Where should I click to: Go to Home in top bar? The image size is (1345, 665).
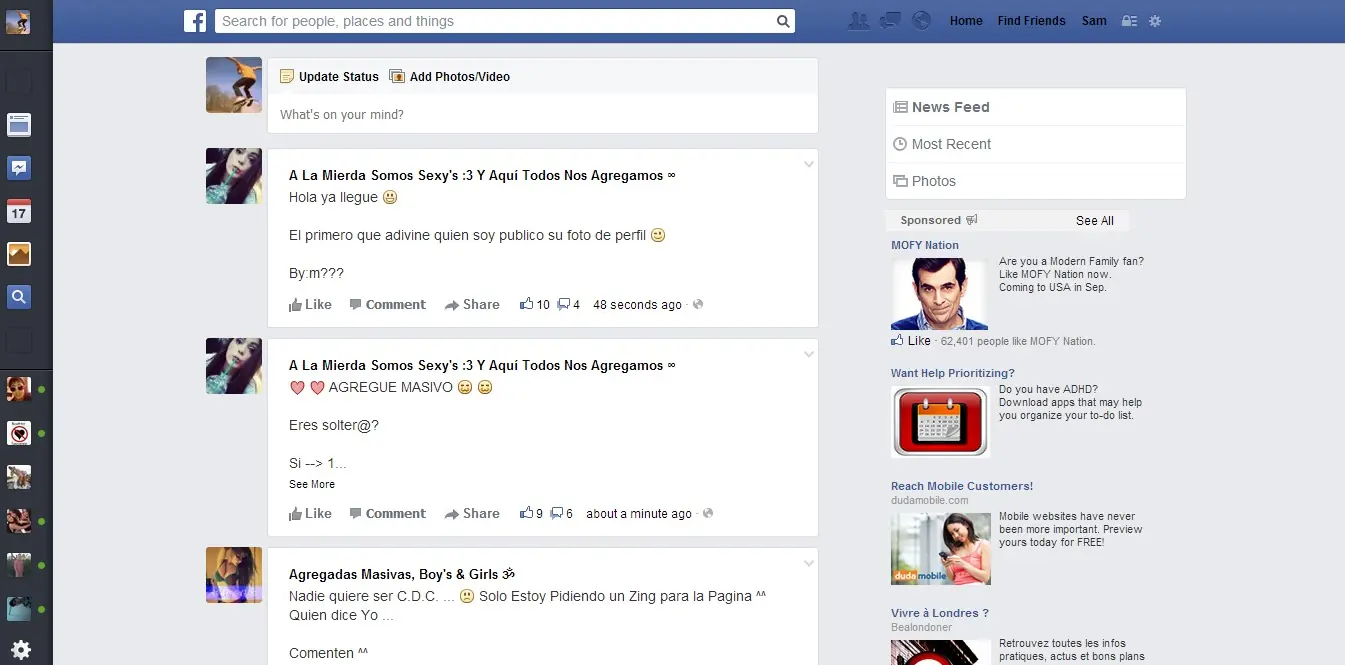pyautogui.click(x=966, y=21)
